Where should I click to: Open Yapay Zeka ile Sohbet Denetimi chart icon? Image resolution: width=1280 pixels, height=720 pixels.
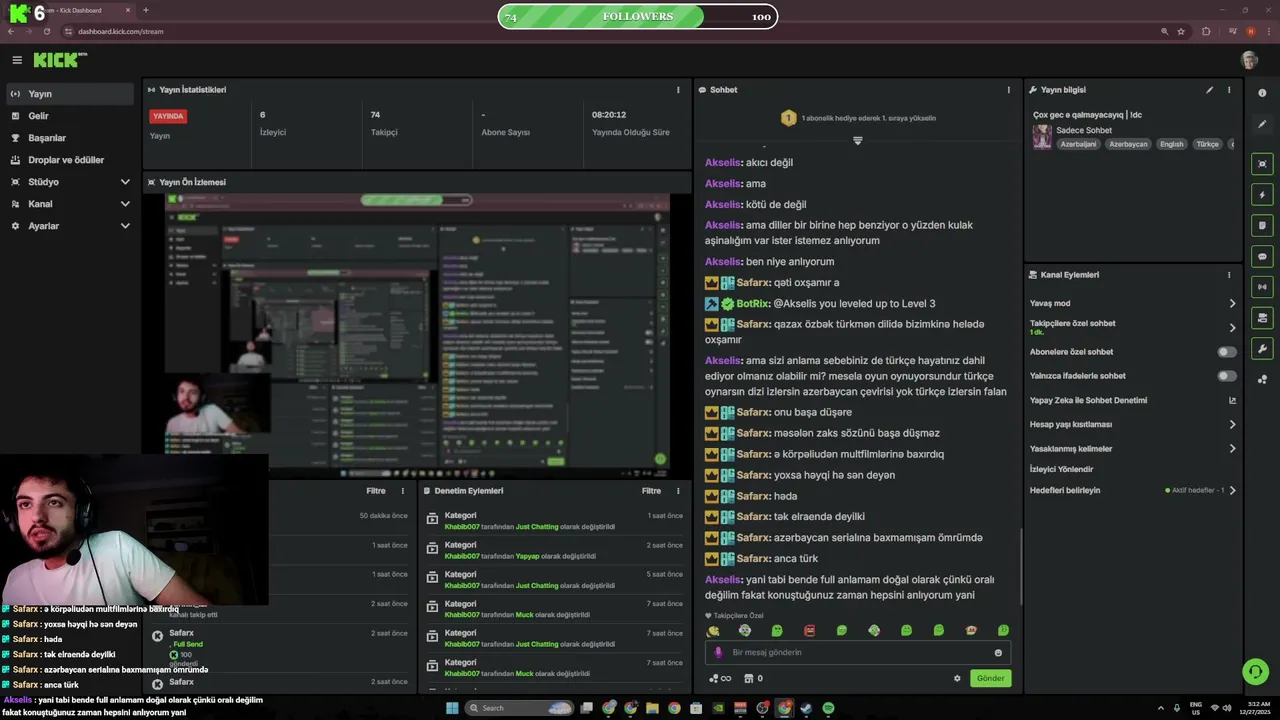point(1232,400)
